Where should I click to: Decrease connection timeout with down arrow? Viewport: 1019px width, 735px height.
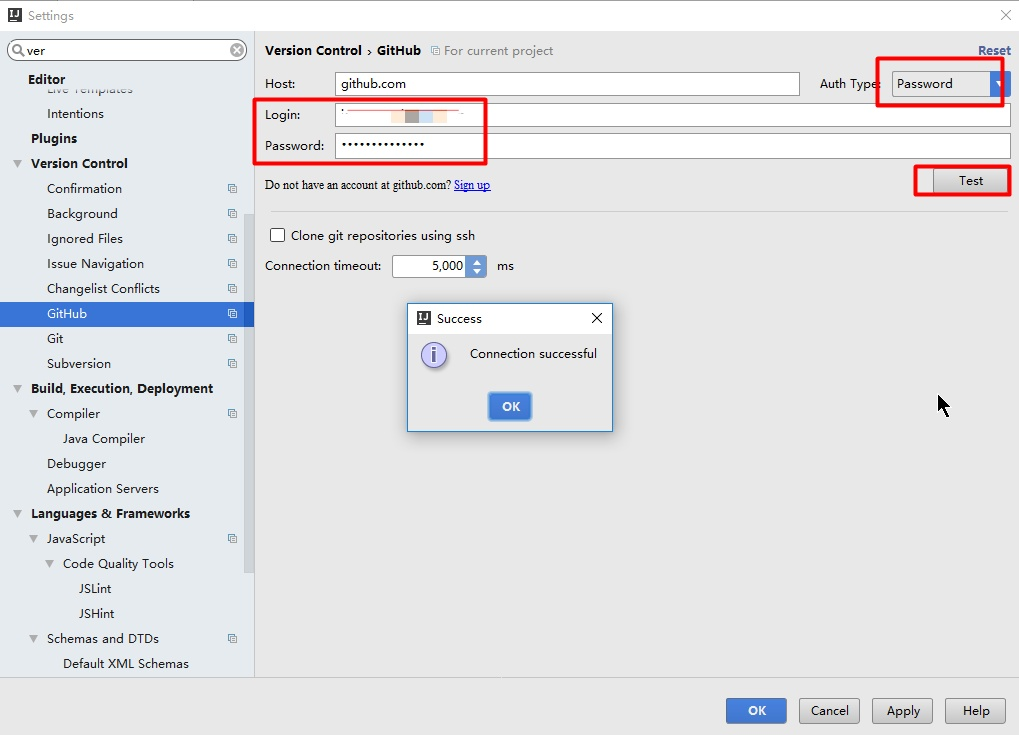pos(477,272)
